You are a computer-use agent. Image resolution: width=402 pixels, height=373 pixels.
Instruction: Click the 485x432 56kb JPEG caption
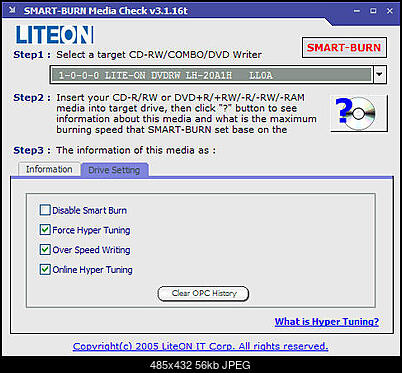[x=200, y=365]
